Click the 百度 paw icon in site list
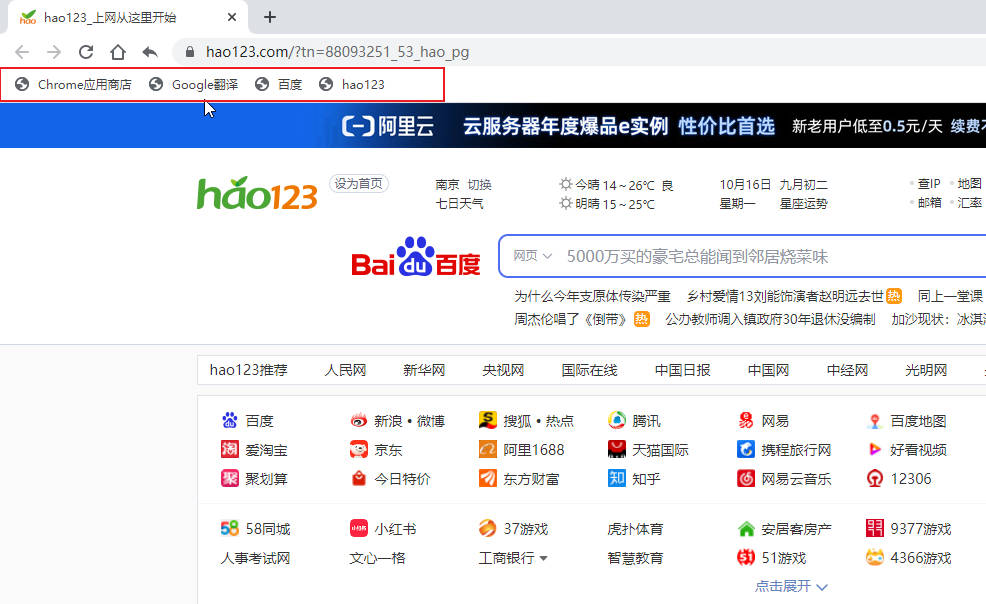Screen dimensions: 986x604 pyautogui.click(x=230, y=420)
